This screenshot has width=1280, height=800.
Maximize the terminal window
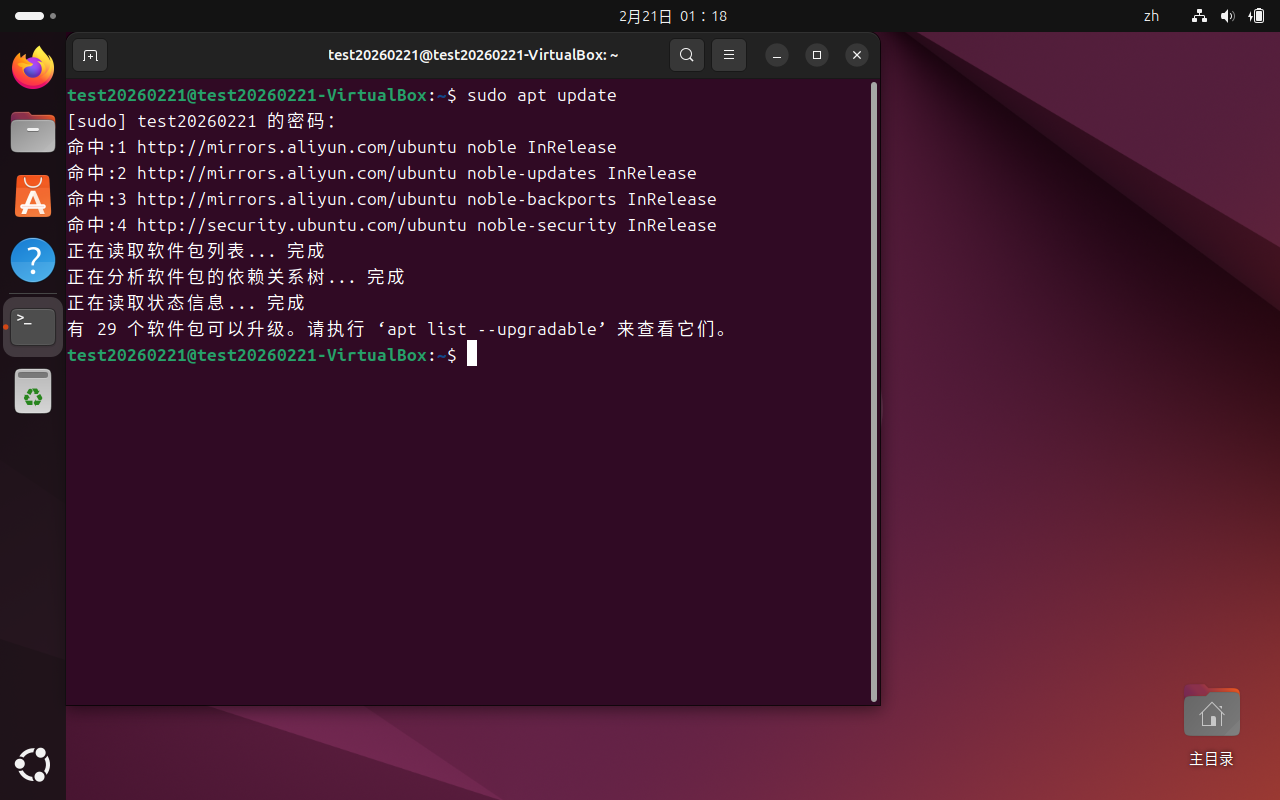coord(817,55)
